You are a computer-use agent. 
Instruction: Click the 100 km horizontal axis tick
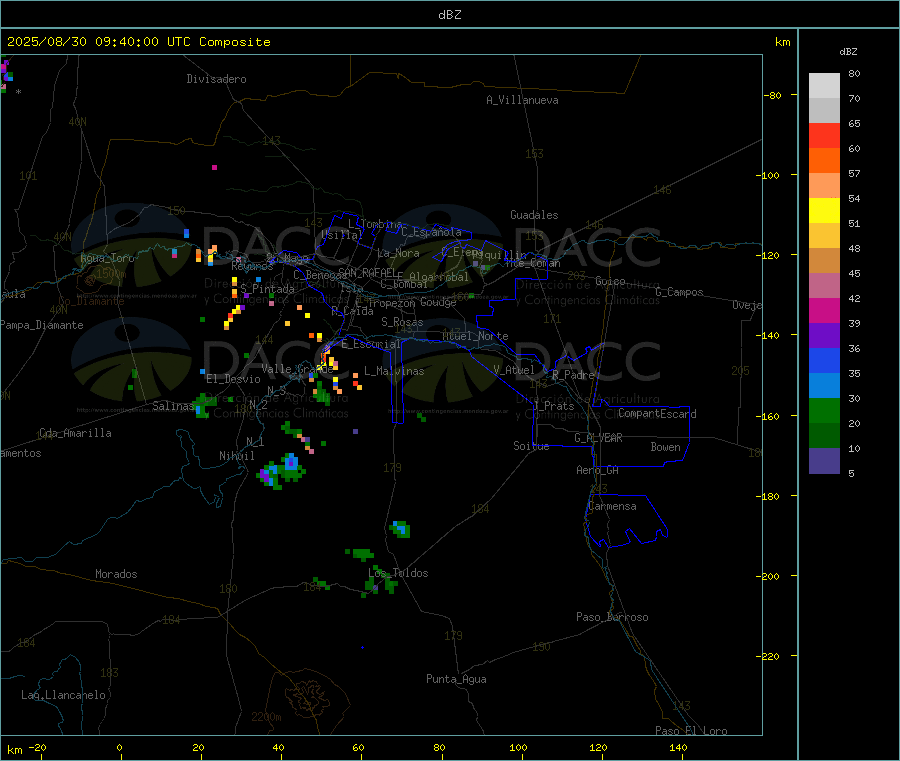click(x=518, y=747)
